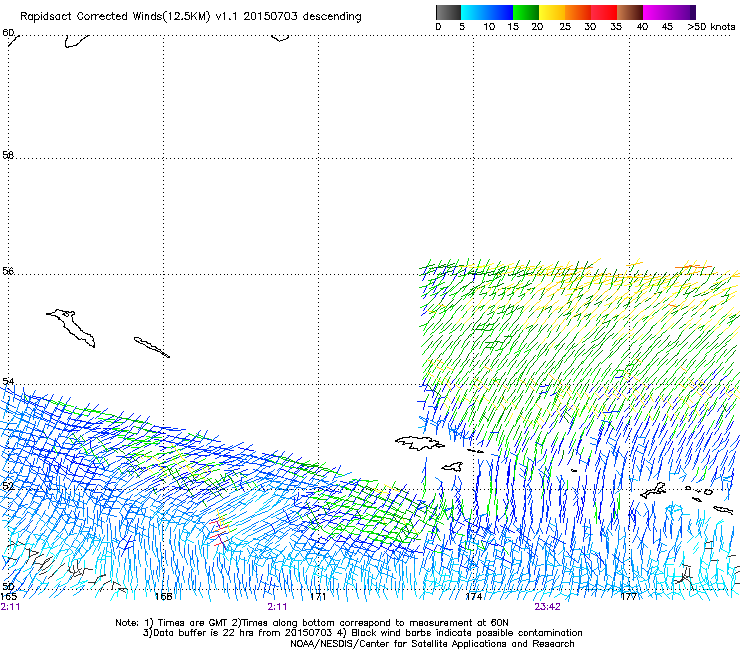The image size is (740, 650).
Task: Click the '56' latitude label
Action: pyautogui.click(x=8, y=271)
